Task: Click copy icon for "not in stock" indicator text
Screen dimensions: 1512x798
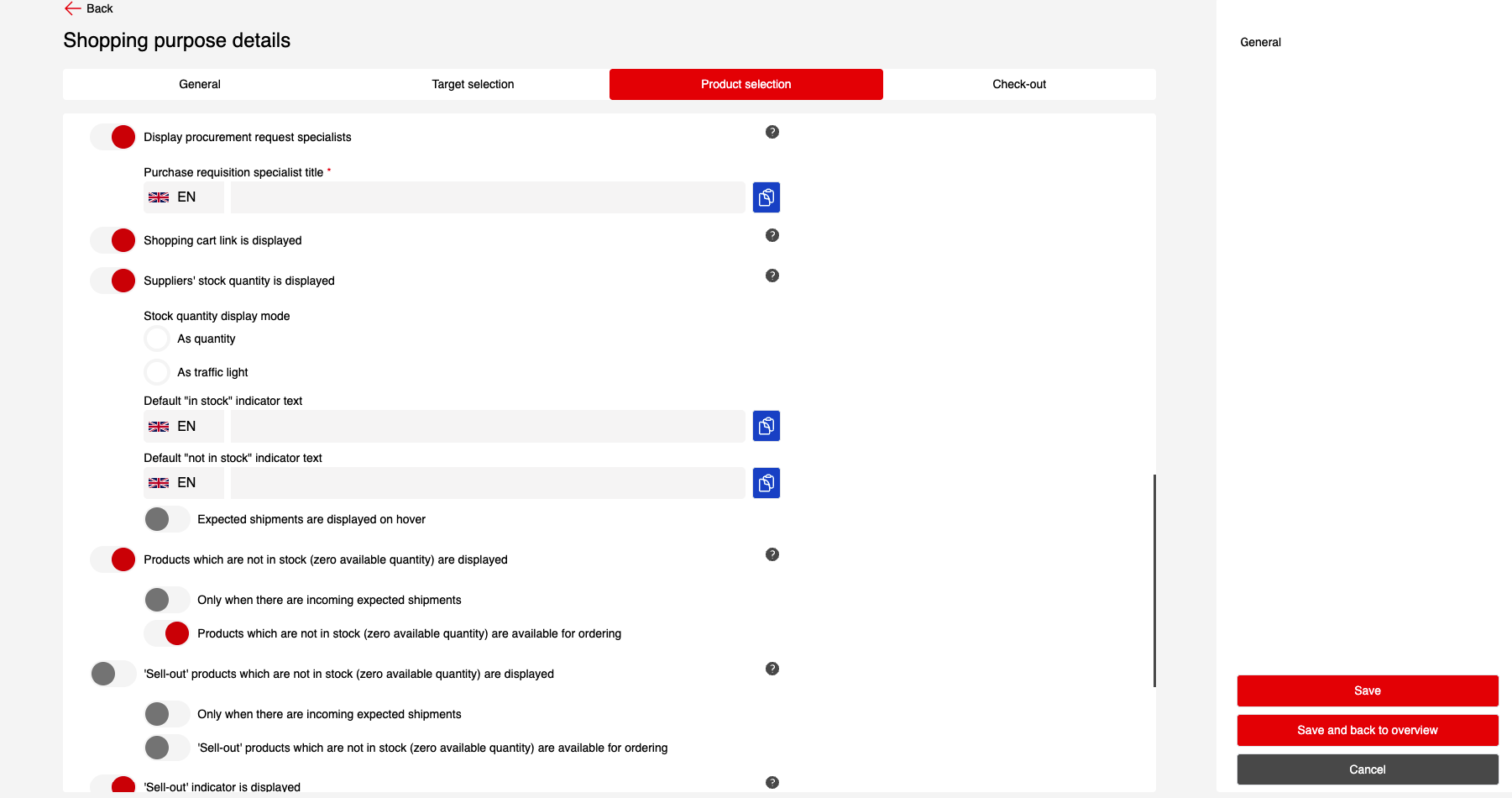Action: (766, 483)
